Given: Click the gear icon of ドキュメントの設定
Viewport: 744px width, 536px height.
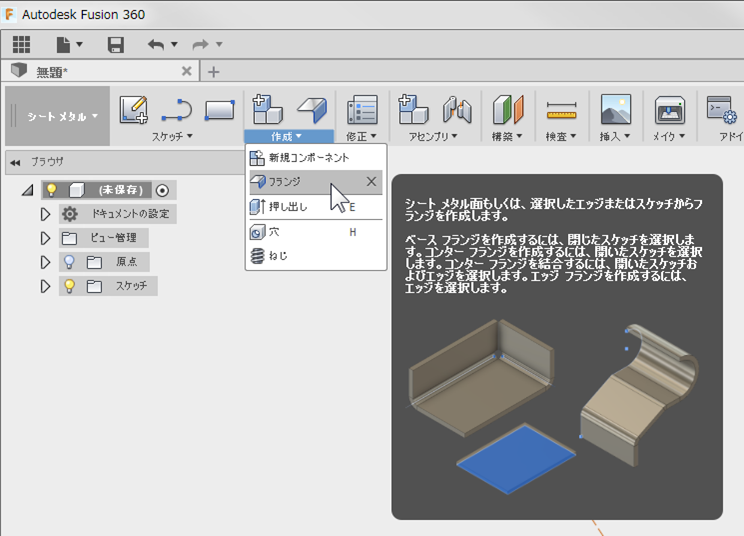Looking at the screenshot, I should (70, 214).
